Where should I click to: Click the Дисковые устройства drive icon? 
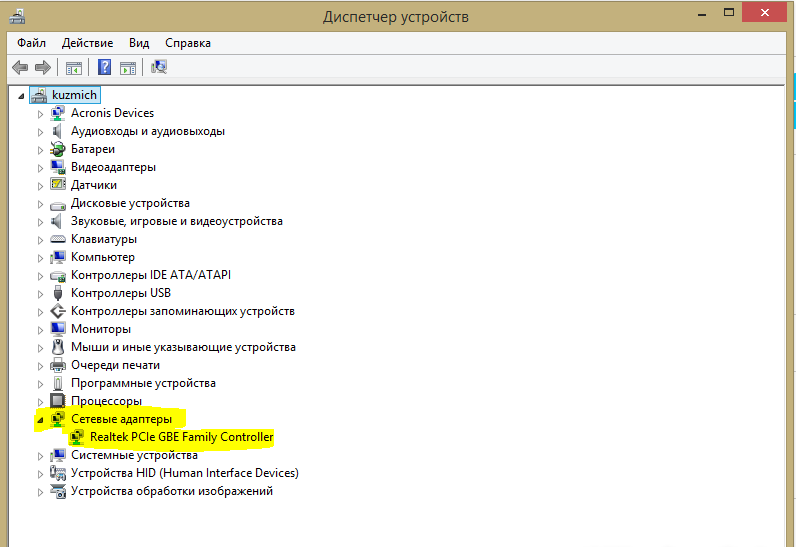pyautogui.click(x=58, y=205)
